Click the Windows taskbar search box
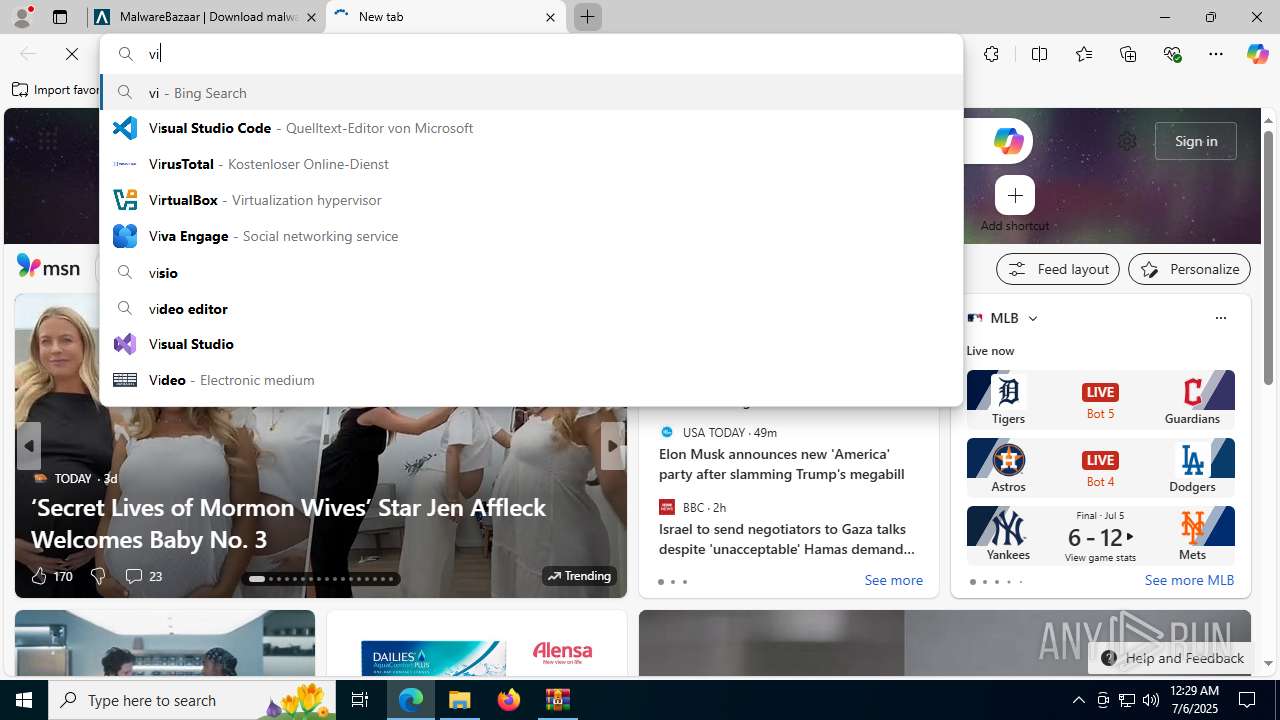Viewport: 1280px width, 720px height. (192, 700)
